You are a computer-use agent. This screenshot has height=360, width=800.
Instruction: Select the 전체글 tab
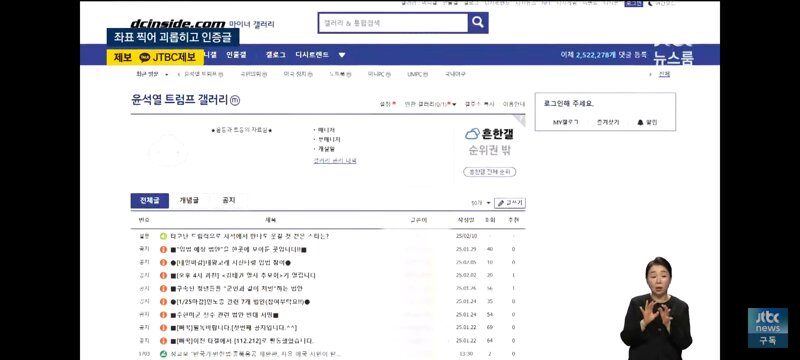pyautogui.click(x=149, y=200)
